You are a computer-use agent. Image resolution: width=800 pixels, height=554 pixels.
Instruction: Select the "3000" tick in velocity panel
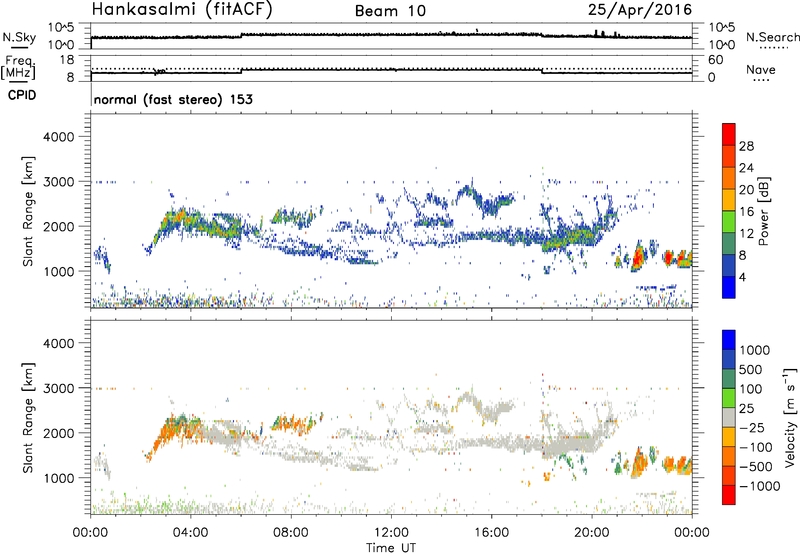coord(58,388)
